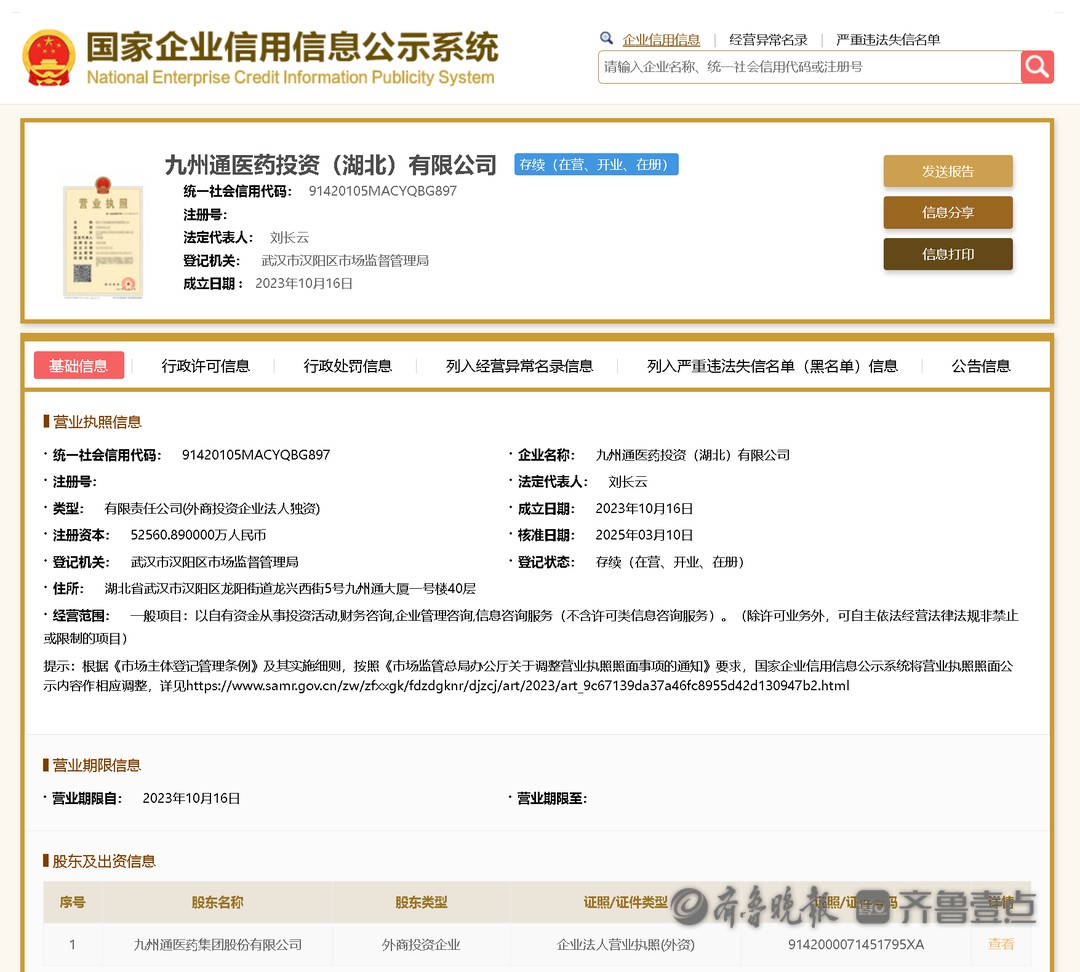Click the 存续（在营、开业、在册） status badge
Screen dimensions: 1080x972
[x=597, y=165]
